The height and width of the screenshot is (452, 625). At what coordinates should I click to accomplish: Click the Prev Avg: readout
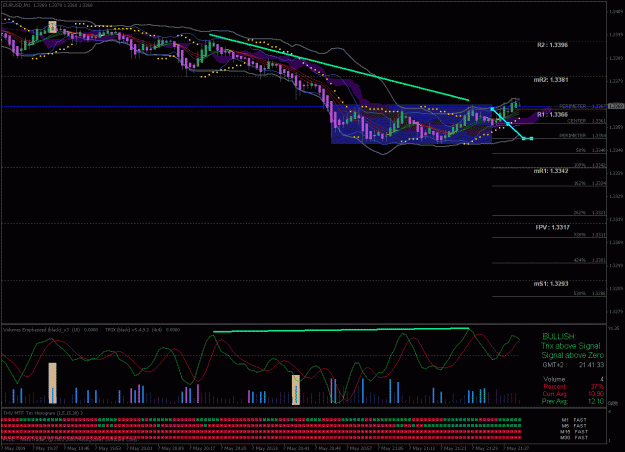[573, 401]
